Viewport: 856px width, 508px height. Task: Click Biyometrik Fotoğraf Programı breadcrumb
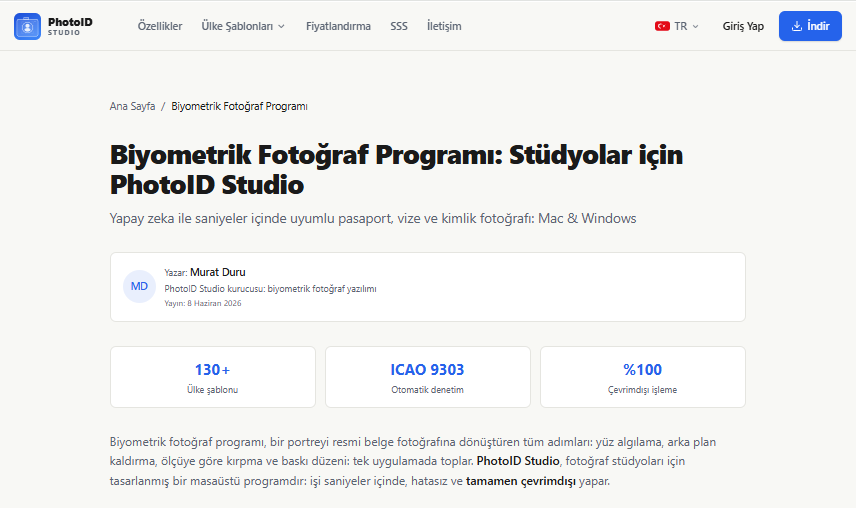tap(239, 106)
